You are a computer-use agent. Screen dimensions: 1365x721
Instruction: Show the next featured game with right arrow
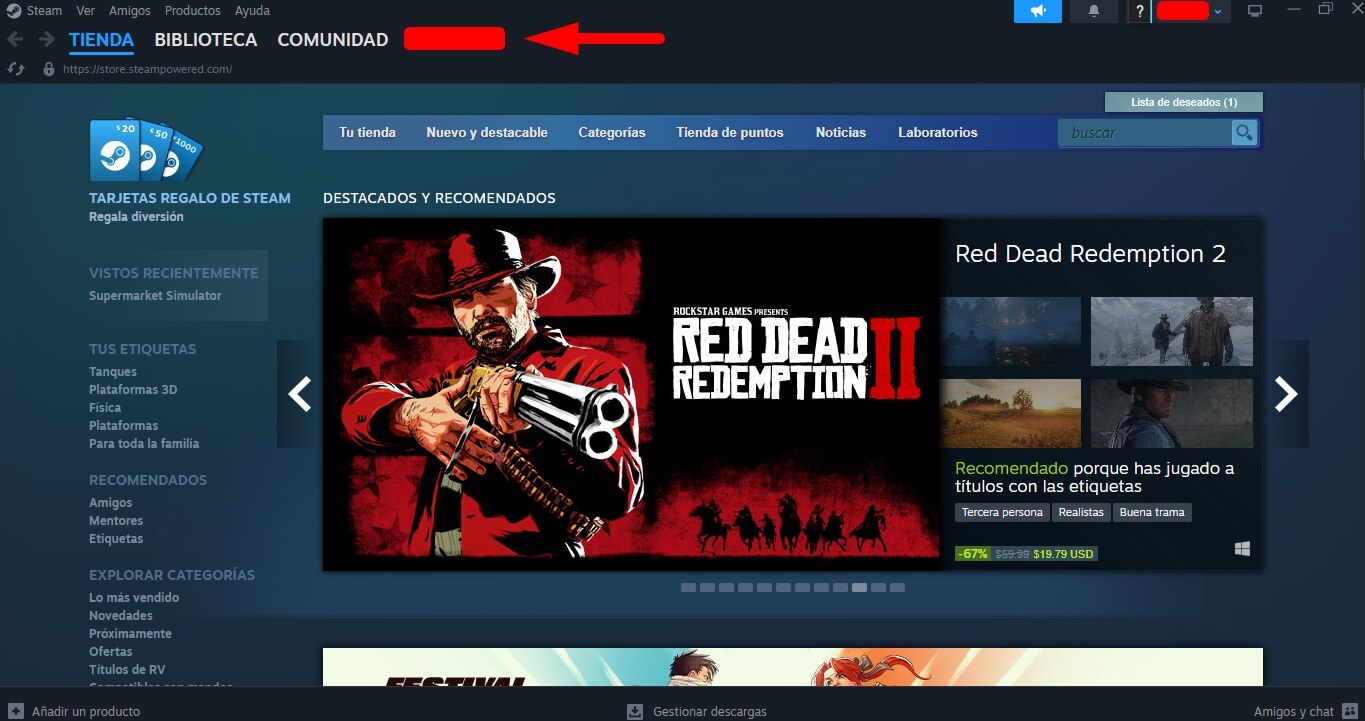point(1286,394)
